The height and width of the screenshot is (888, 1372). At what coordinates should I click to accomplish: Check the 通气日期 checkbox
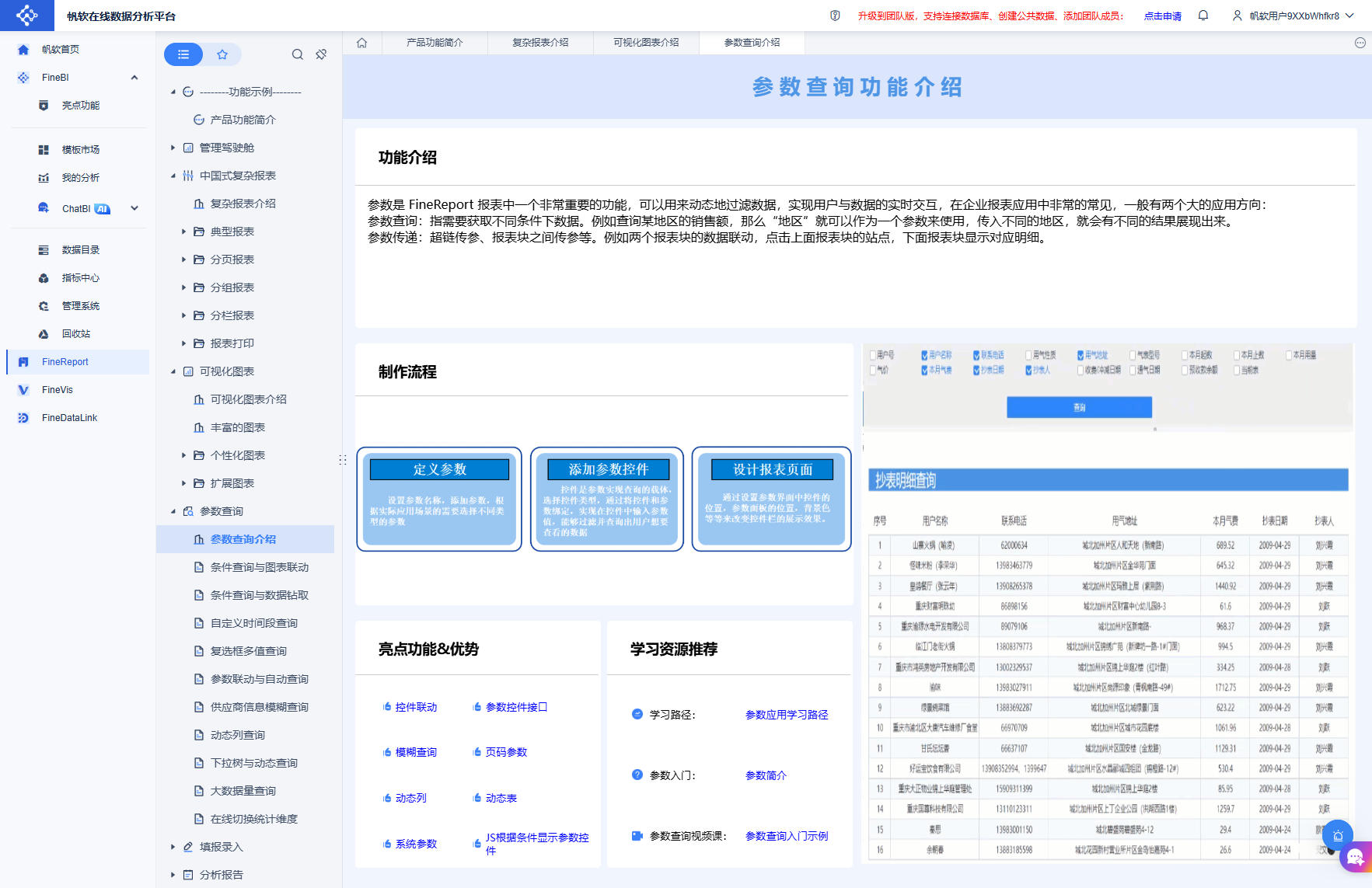[1133, 371]
